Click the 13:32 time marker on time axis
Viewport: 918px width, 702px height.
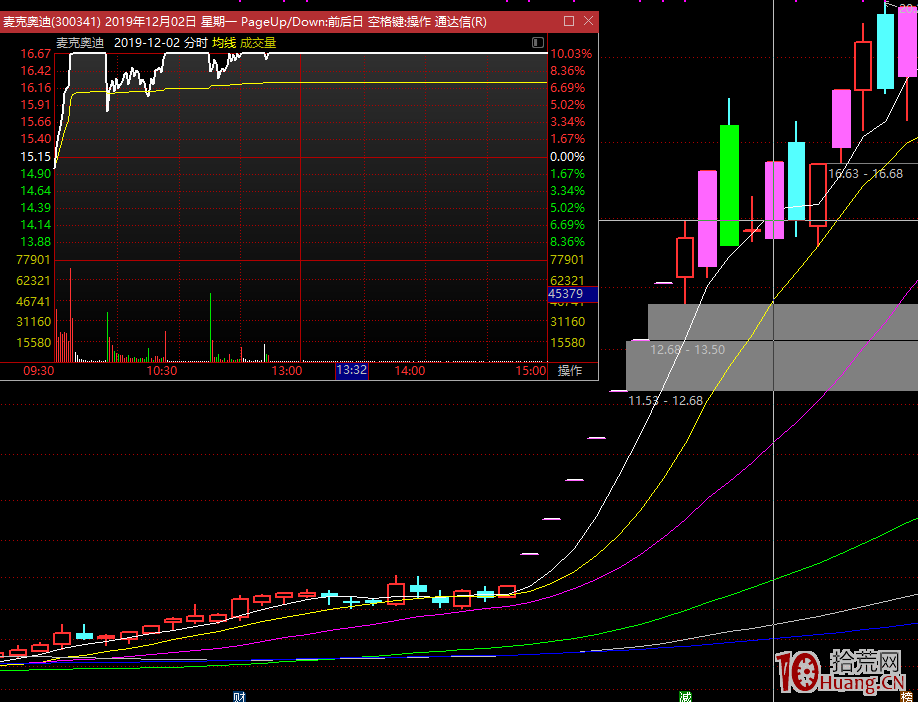click(x=351, y=371)
